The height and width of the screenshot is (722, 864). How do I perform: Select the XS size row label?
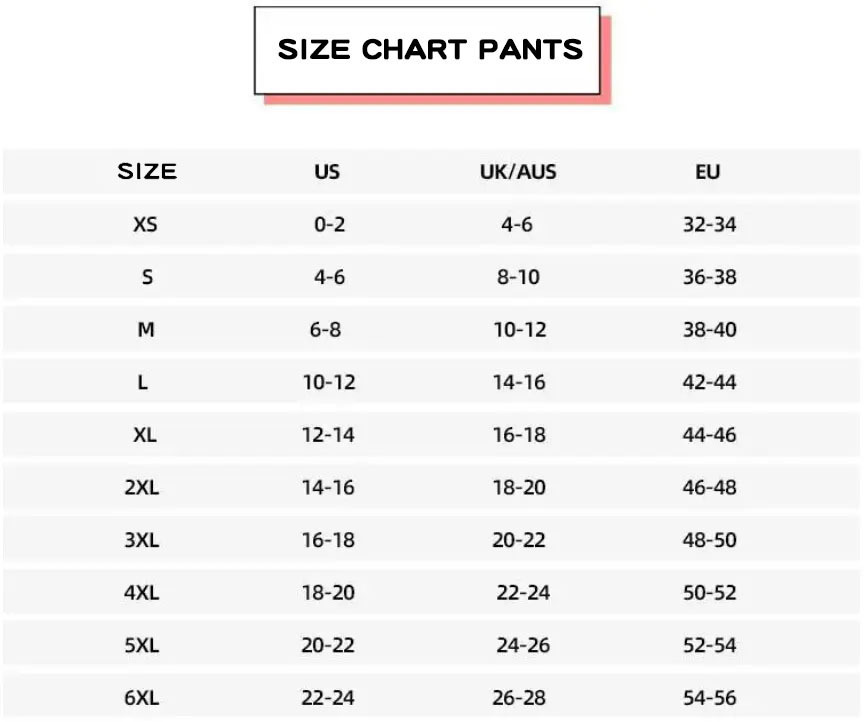pyautogui.click(x=145, y=225)
